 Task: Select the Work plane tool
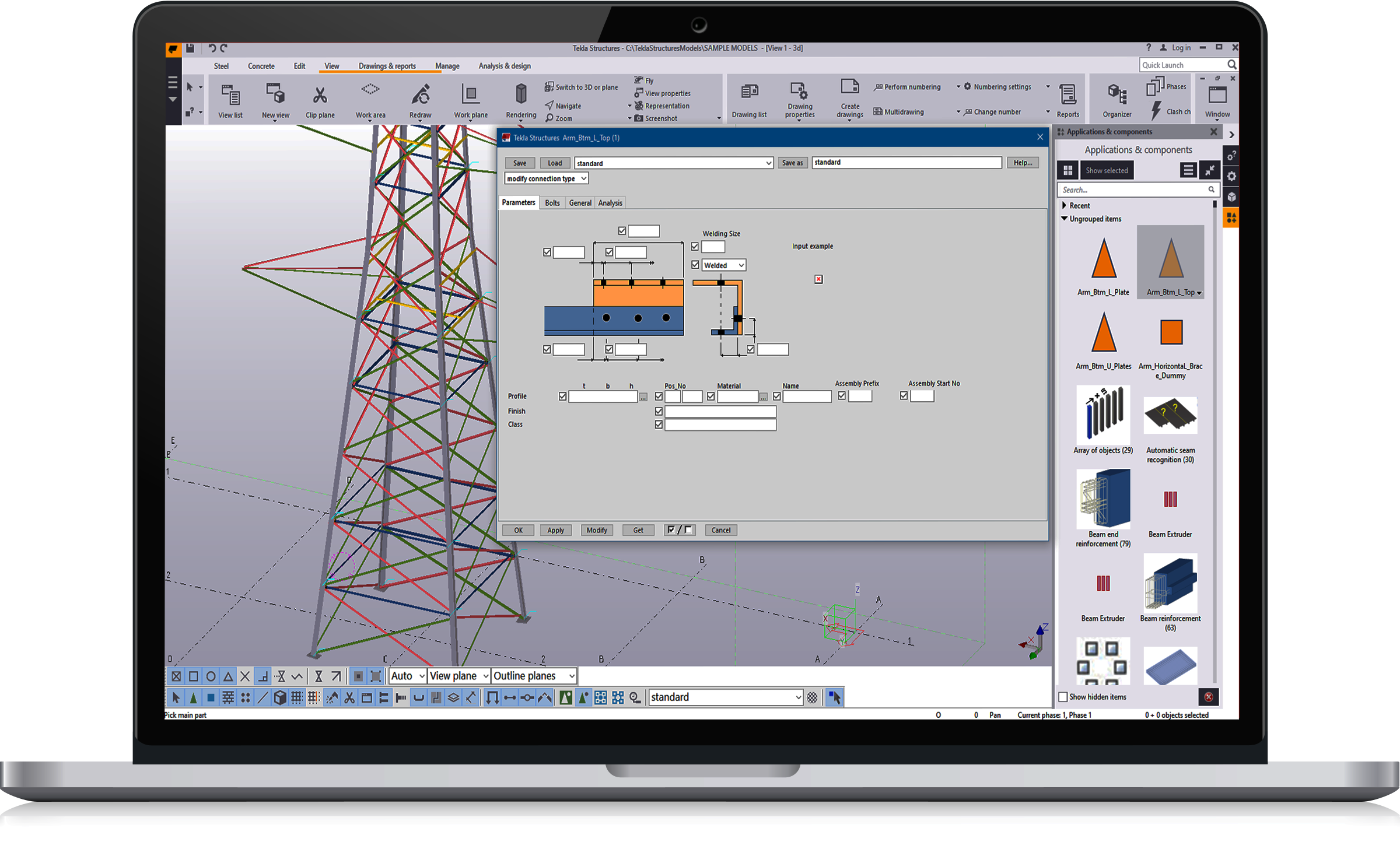coord(470,100)
